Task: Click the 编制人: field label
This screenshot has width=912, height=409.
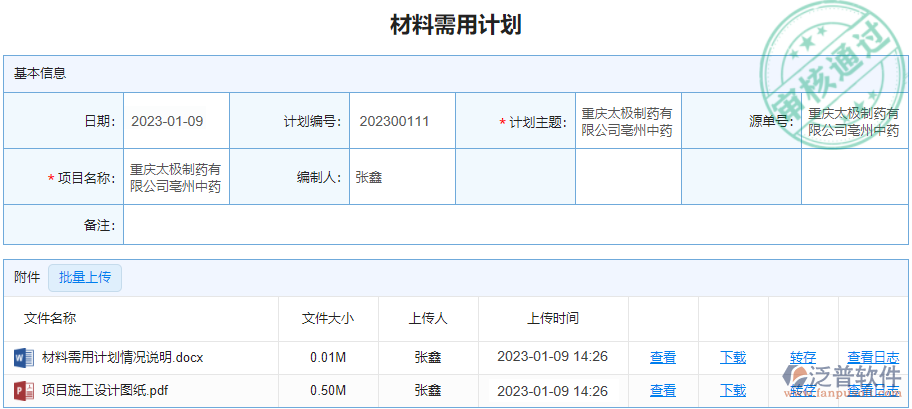Action: click(x=319, y=177)
